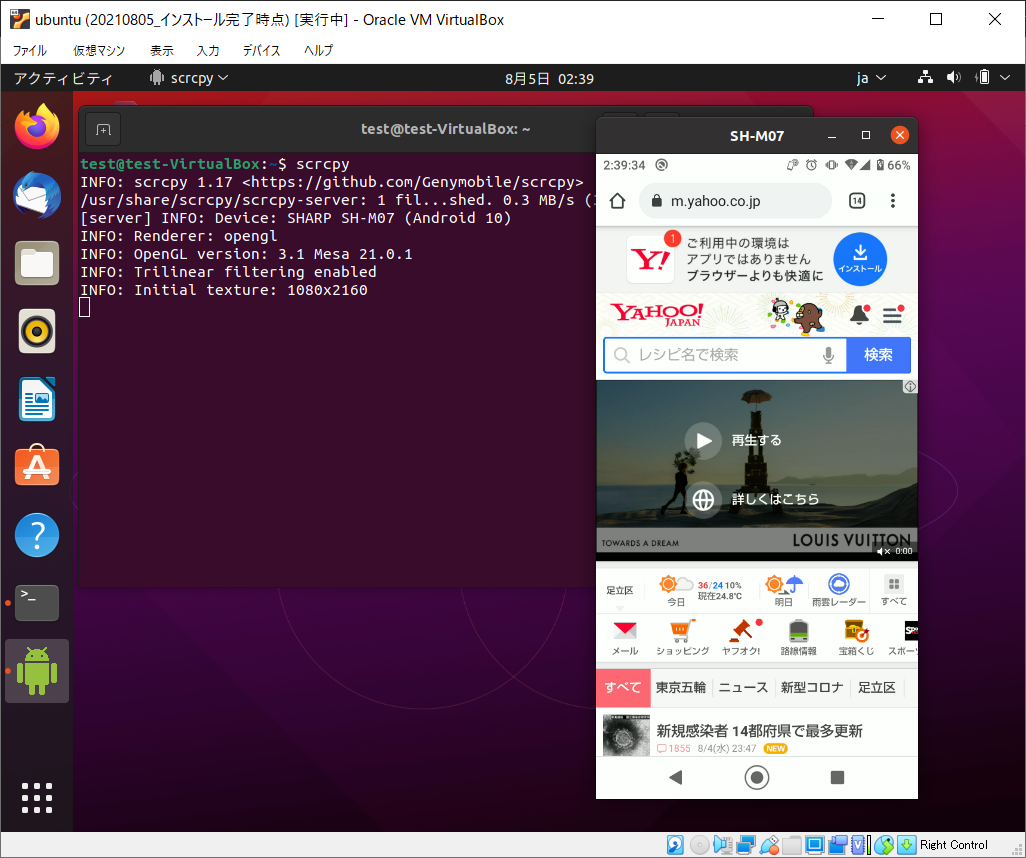Open the 表示 menu
This screenshot has height=858, width=1026.
tap(162, 50)
